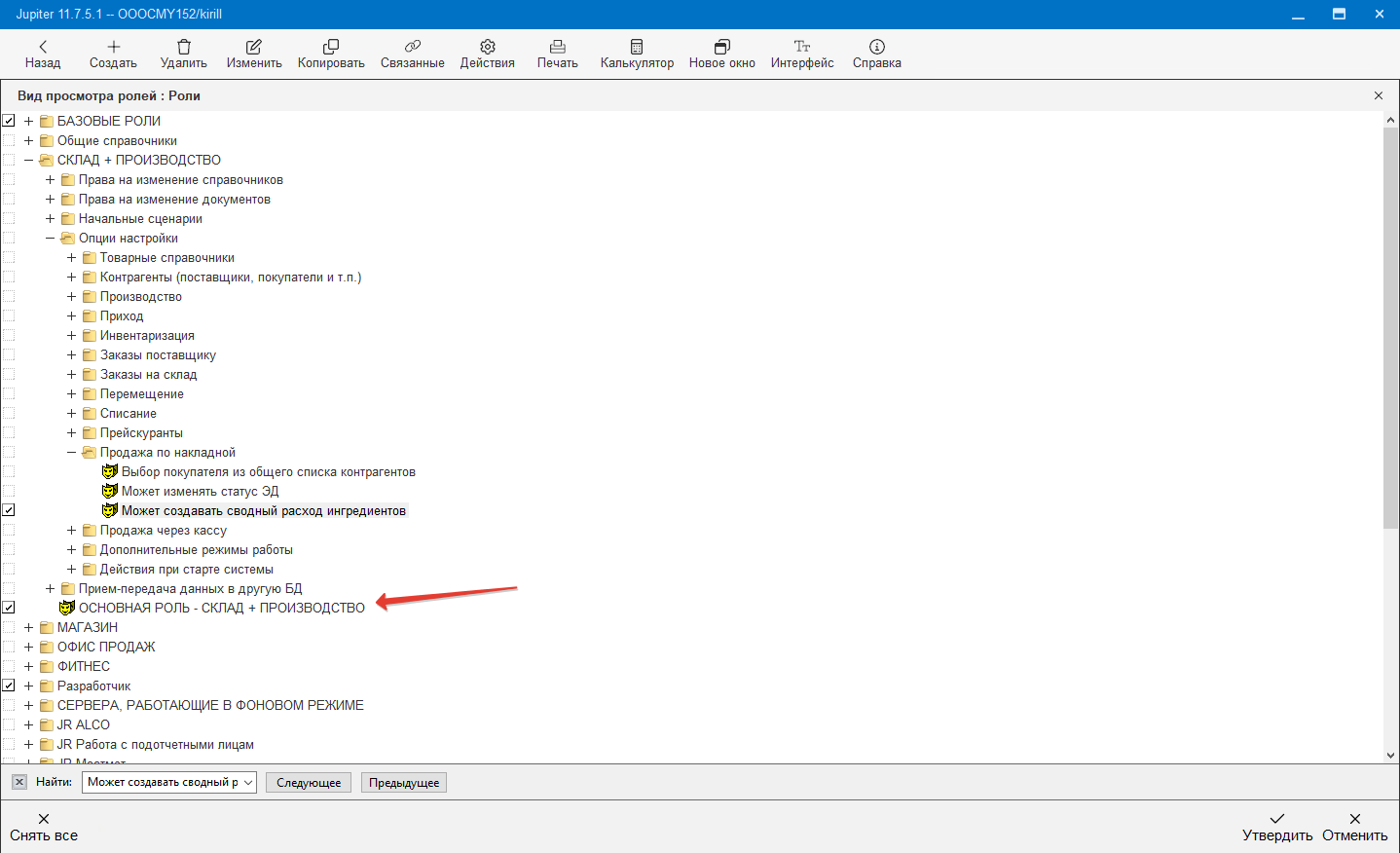
Task: Click the vertical scrollbar thumb
Action: coord(1390,328)
